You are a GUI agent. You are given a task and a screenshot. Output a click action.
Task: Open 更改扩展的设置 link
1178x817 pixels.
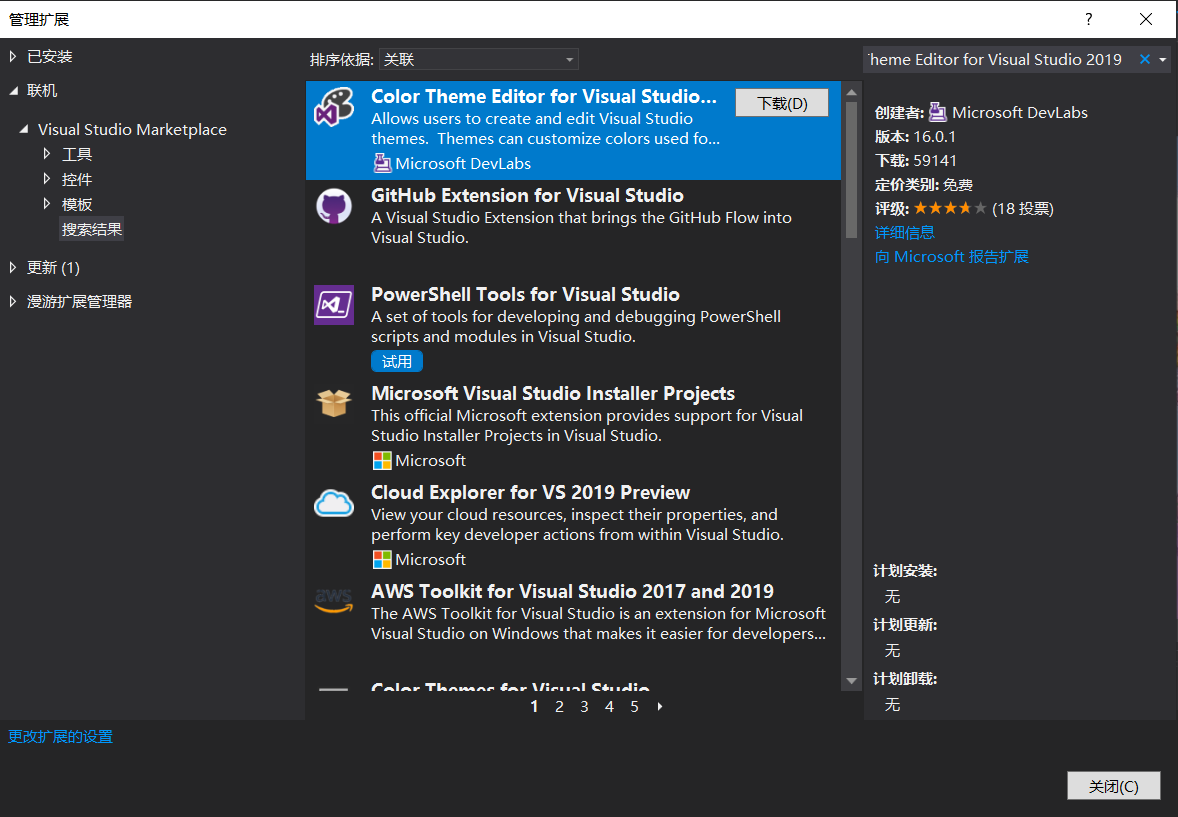point(60,737)
